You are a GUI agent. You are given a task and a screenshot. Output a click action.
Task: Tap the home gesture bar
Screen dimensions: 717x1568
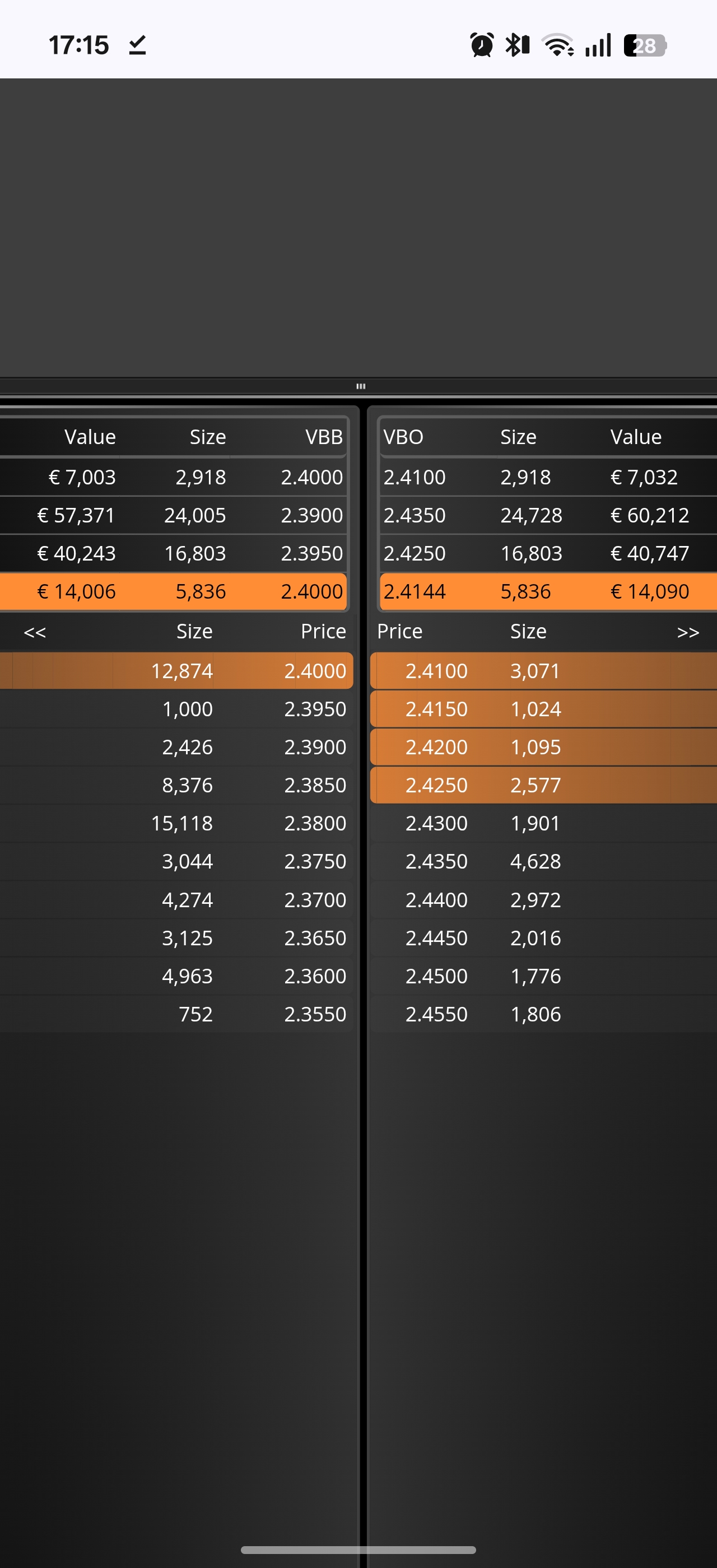pos(358,1549)
